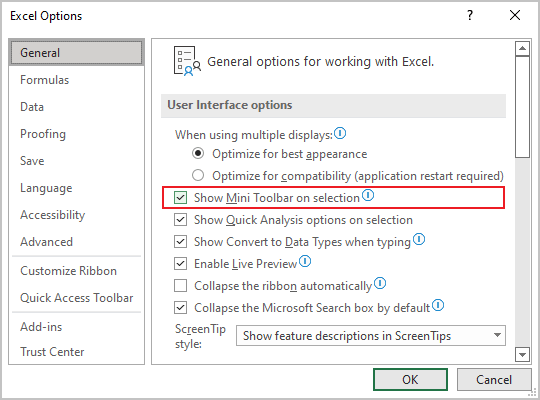Click info icon beside Collapse Microsoft Search box
Viewport: 540px width, 400px height.
[x=438, y=305]
